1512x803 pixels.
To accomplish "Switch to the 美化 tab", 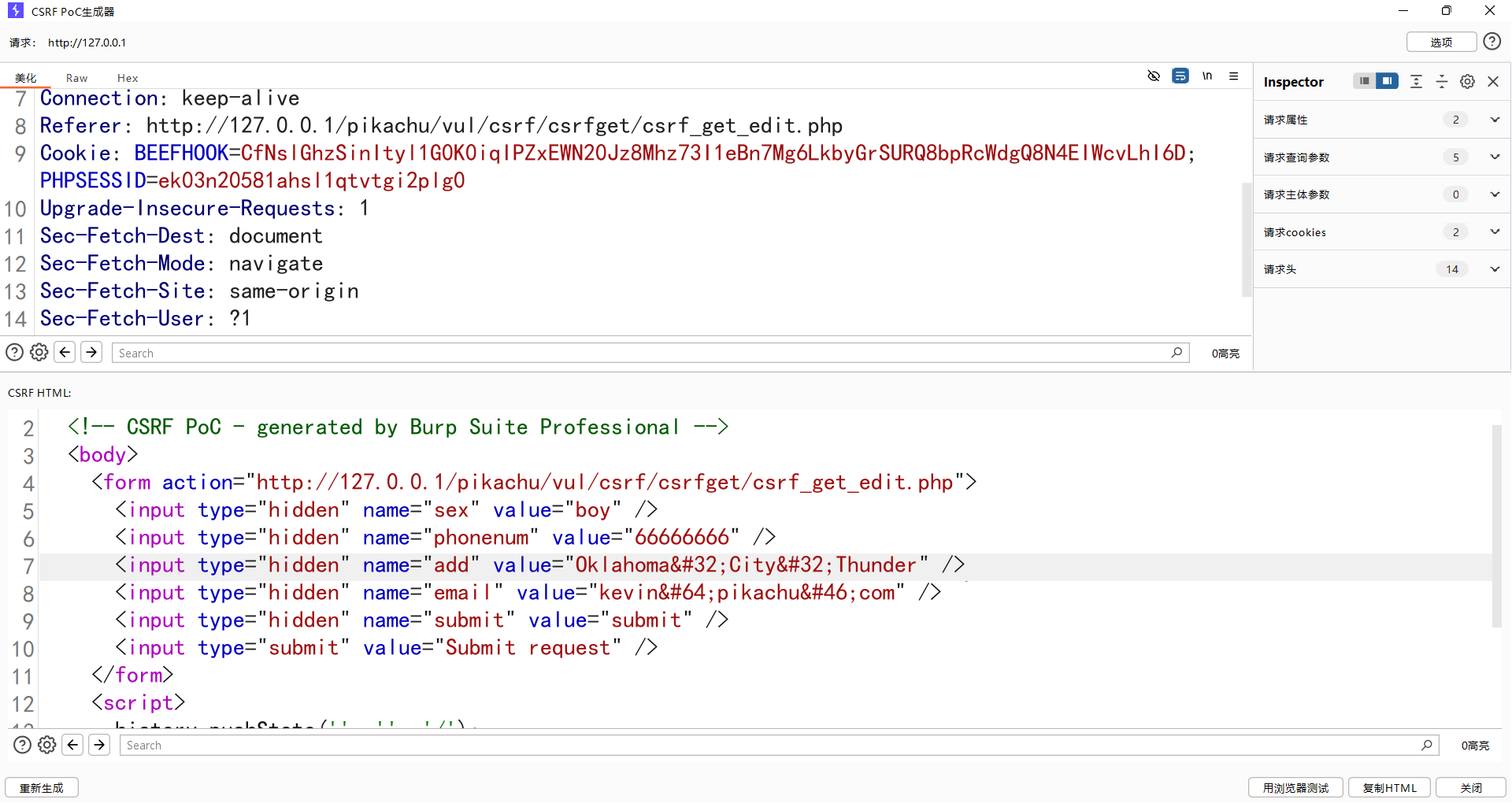I will click(25, 78).
